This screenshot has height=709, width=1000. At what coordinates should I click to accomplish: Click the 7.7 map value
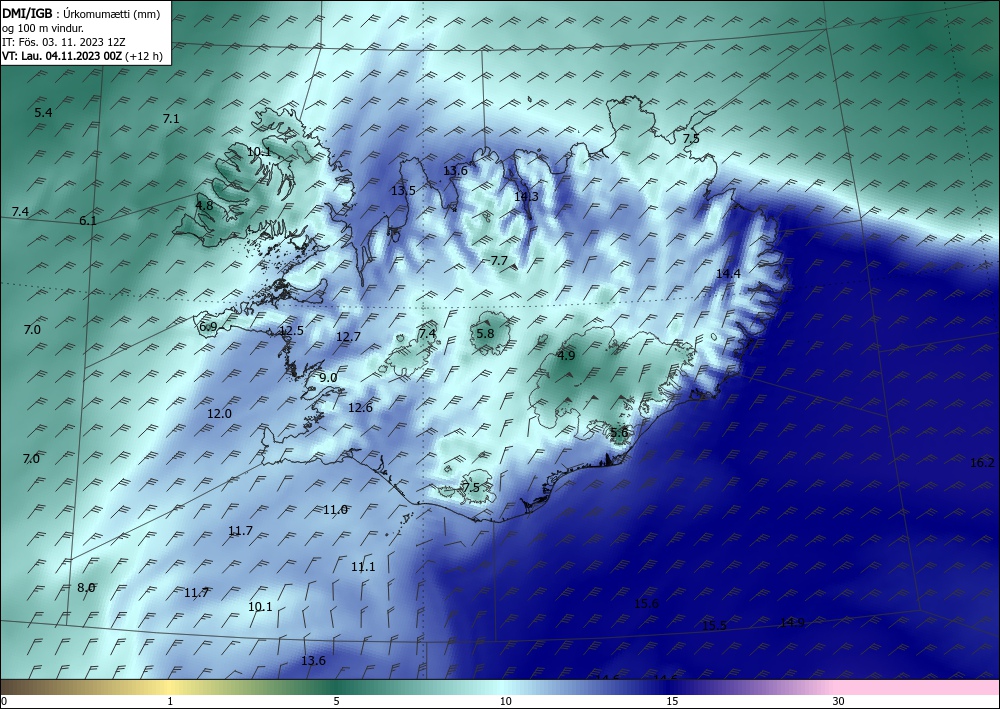coord(499,260)
